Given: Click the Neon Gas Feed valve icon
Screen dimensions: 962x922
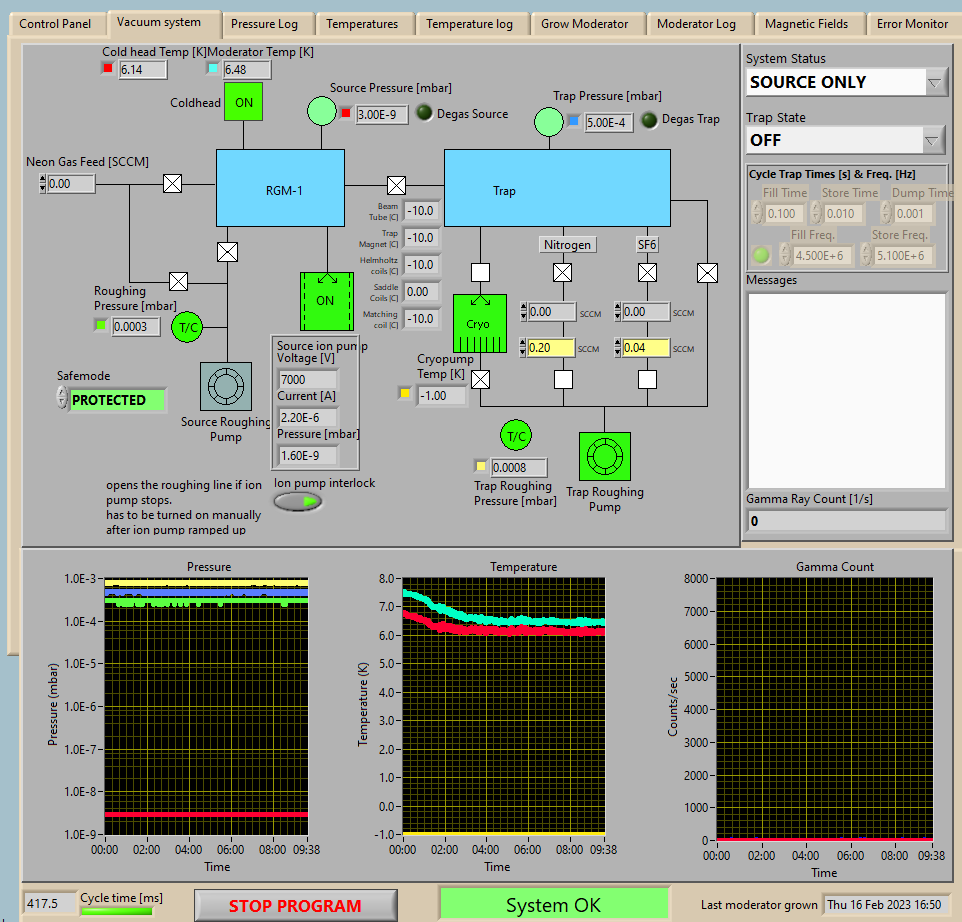Looking at the screenshot, I should tap(172, 183).
